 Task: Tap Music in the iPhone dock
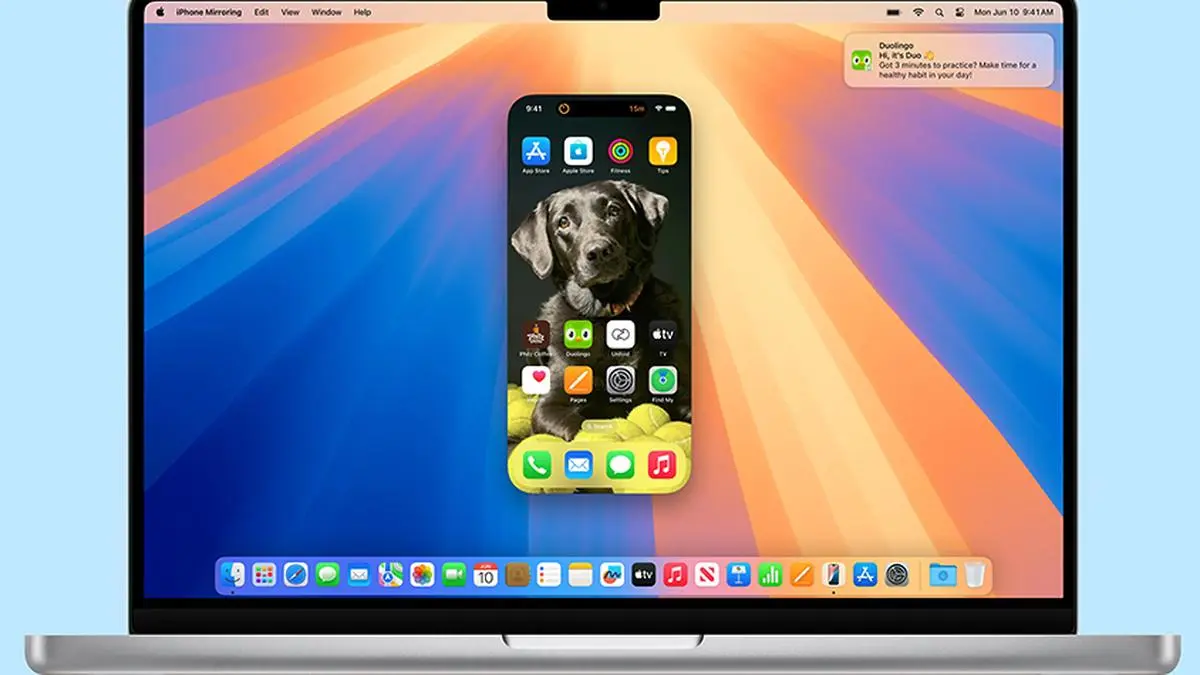(662, 464)
